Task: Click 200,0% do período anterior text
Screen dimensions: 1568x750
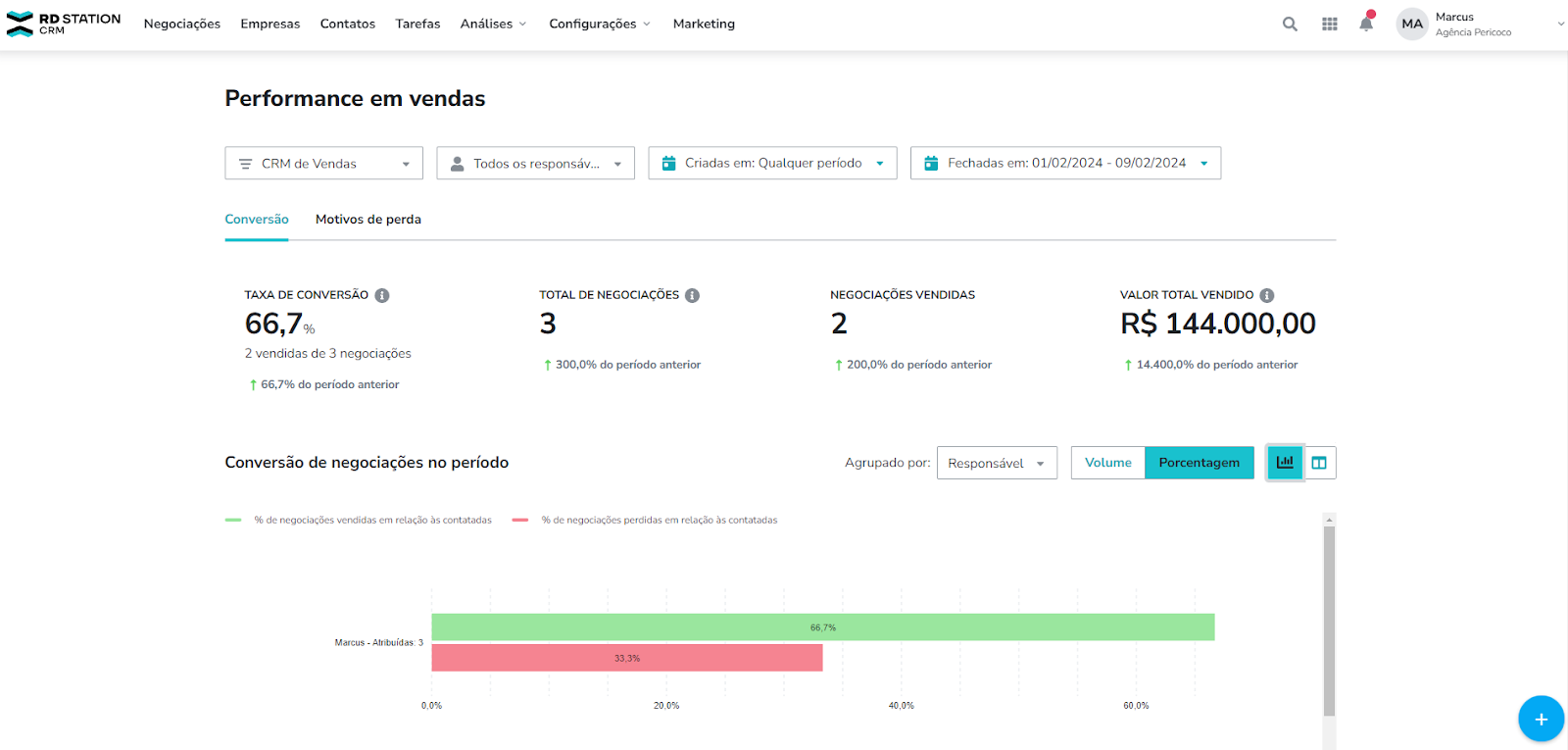Action: pos(919,365)
